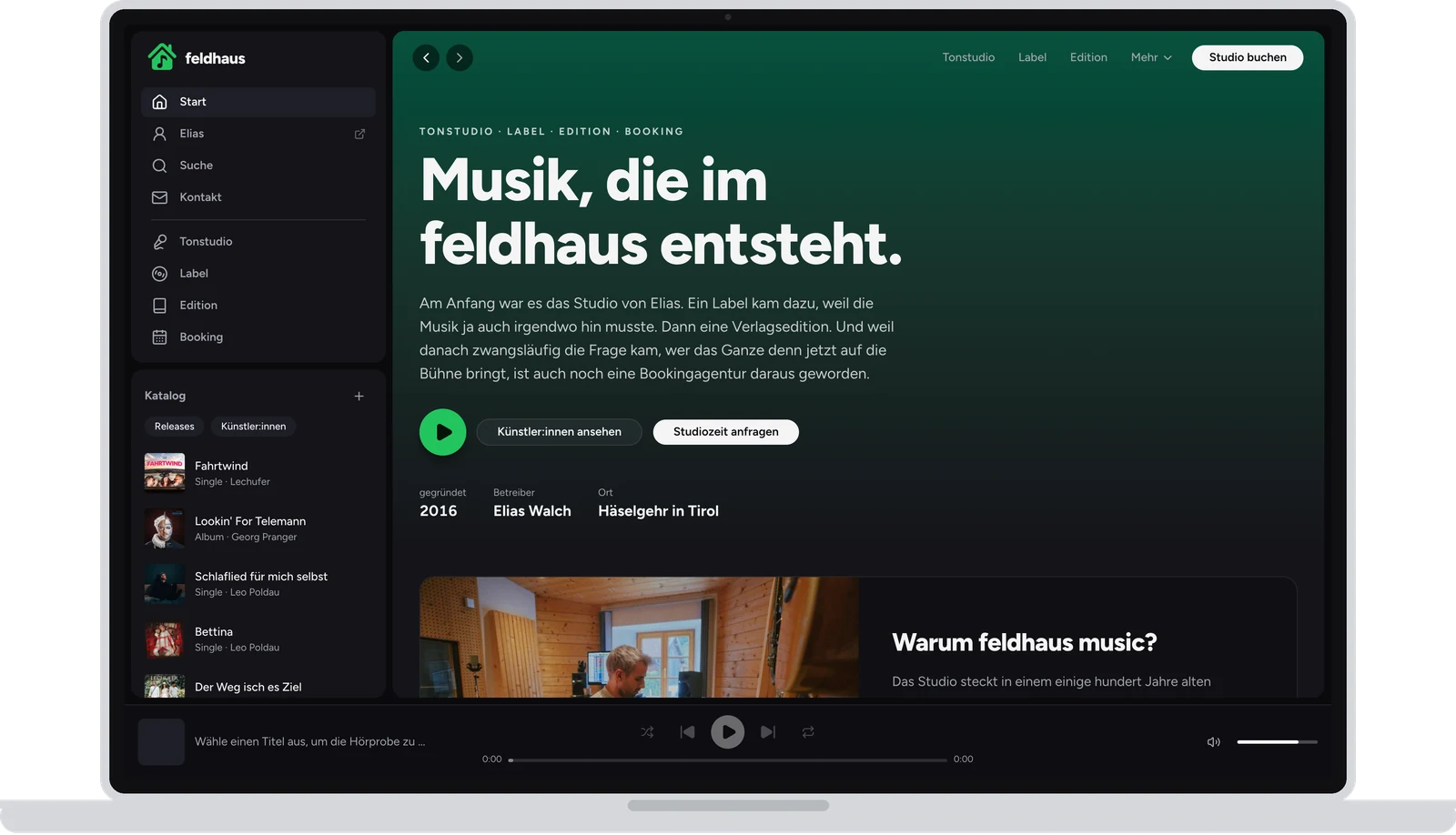1456x835 pixels.
Task: Click the feldhaus house logo icon
Action: (162, 57)
